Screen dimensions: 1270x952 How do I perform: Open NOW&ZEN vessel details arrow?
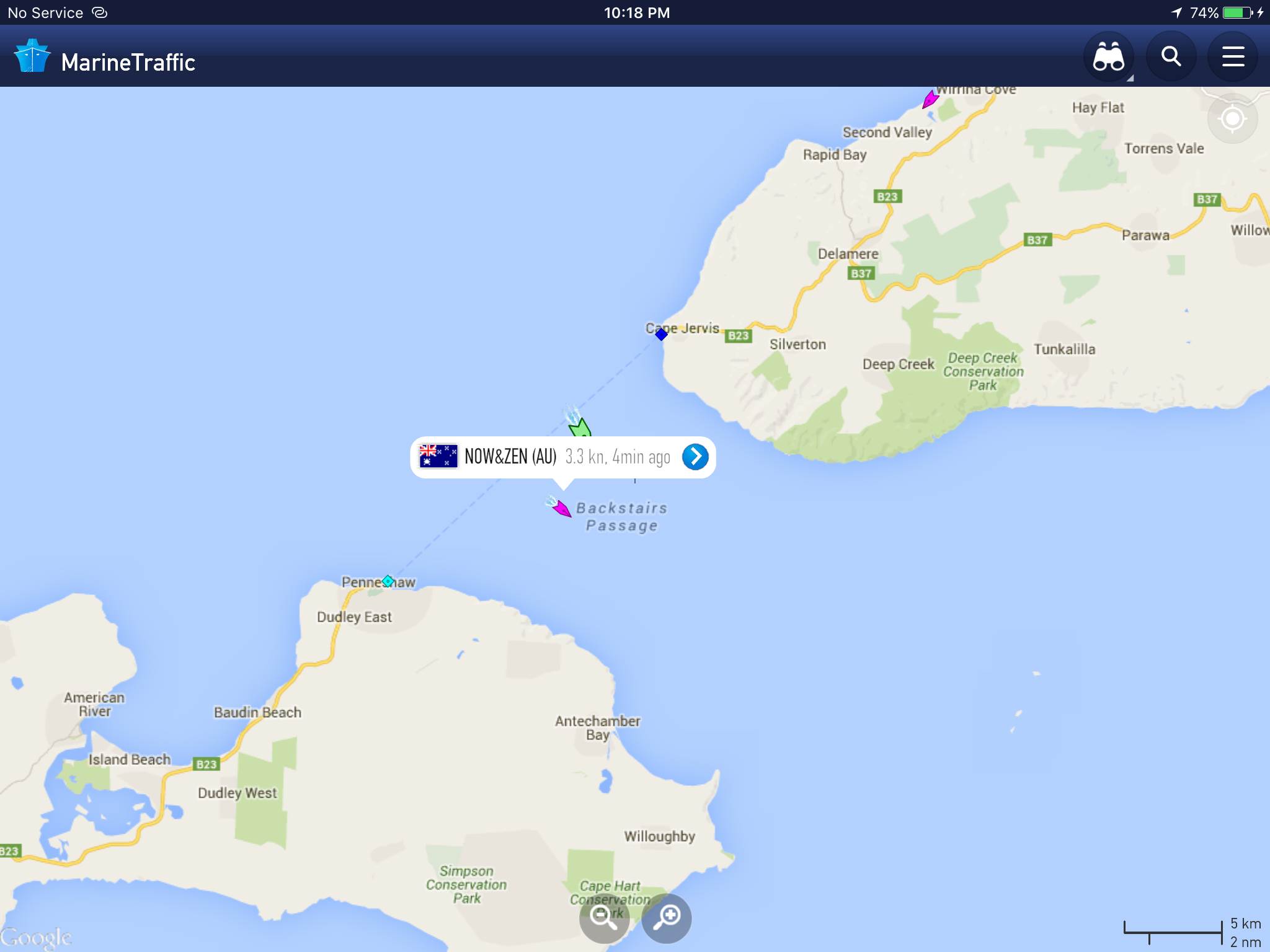[x=695, y=457]
